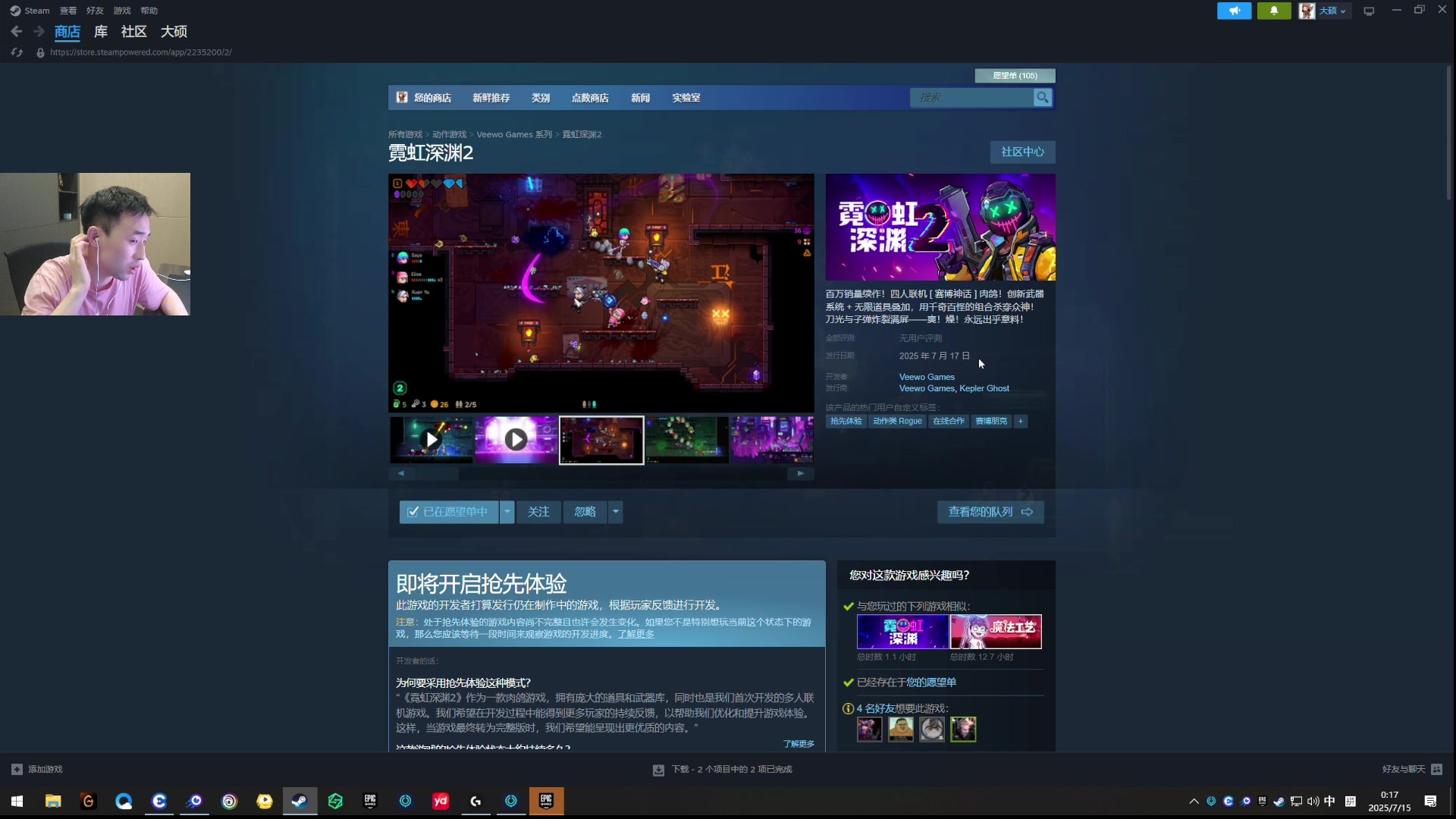The image size is (1456, 819).
Task: Click the 社区中心 community hub button
Action: (1022, 152)
